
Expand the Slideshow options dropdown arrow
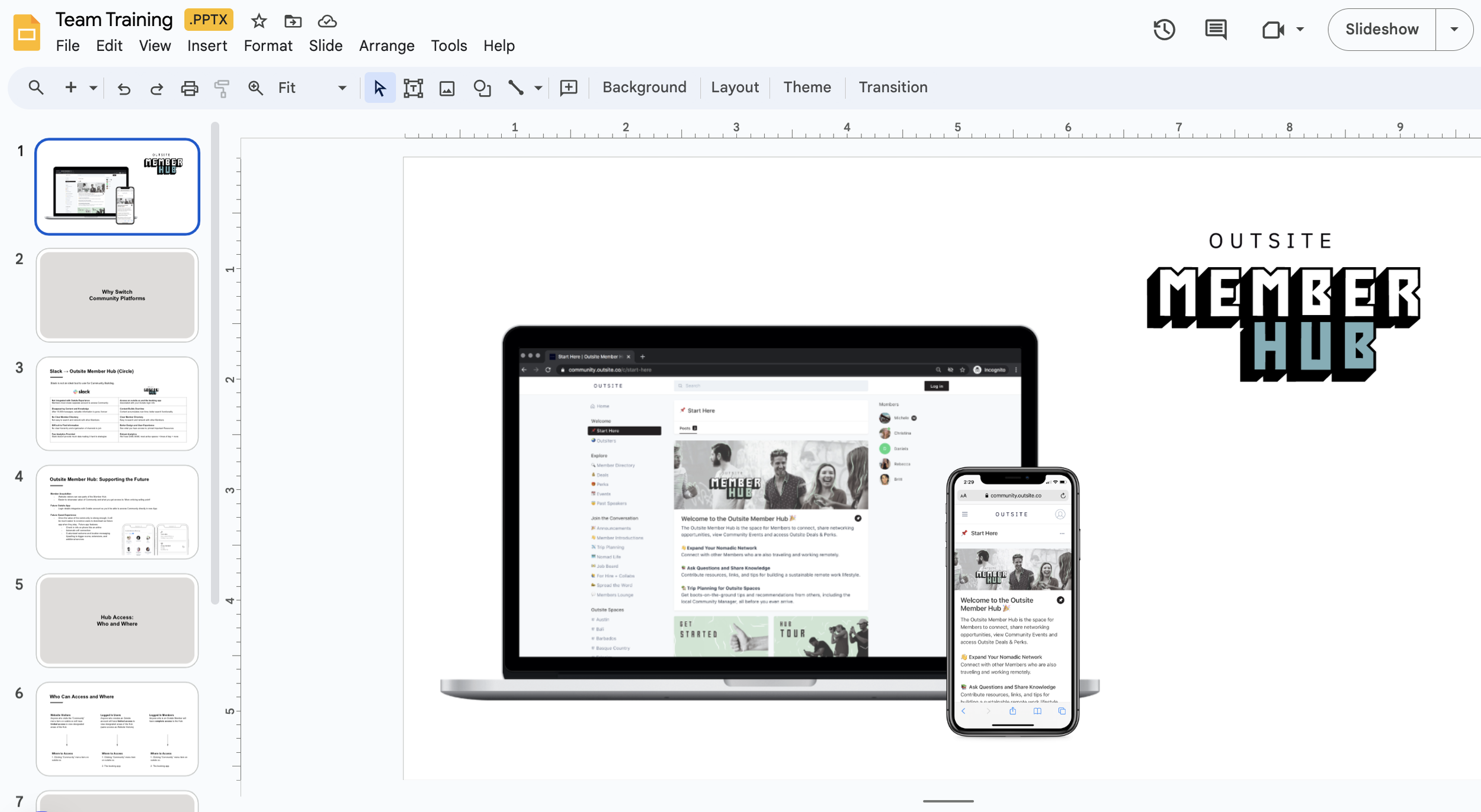tap(1454, 30)
